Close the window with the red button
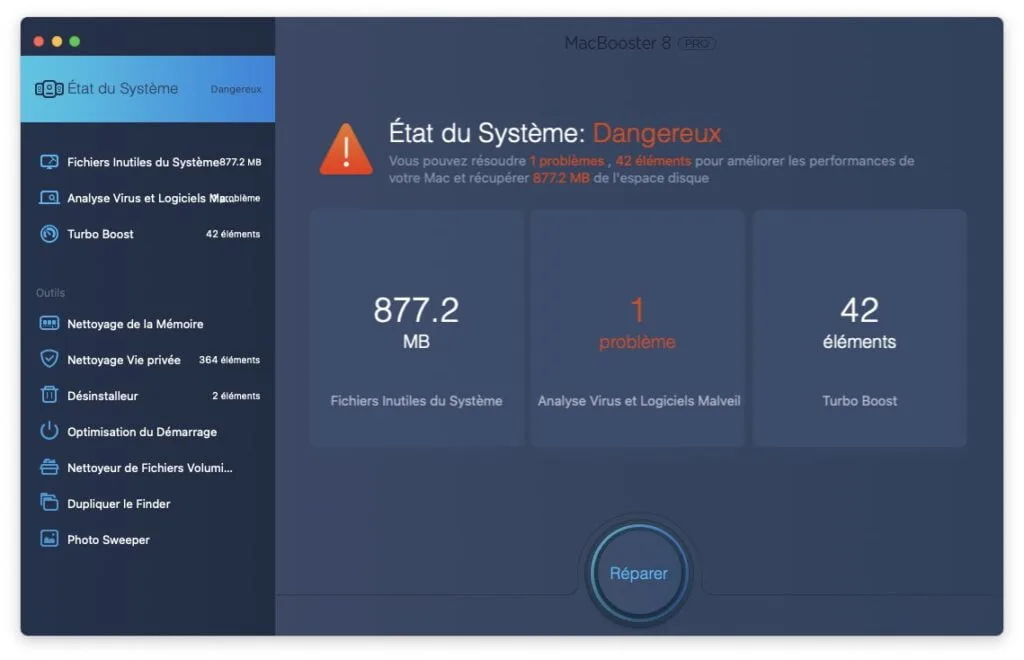The width and height of the screenshot is (1024, 660). tap(39, 41)
